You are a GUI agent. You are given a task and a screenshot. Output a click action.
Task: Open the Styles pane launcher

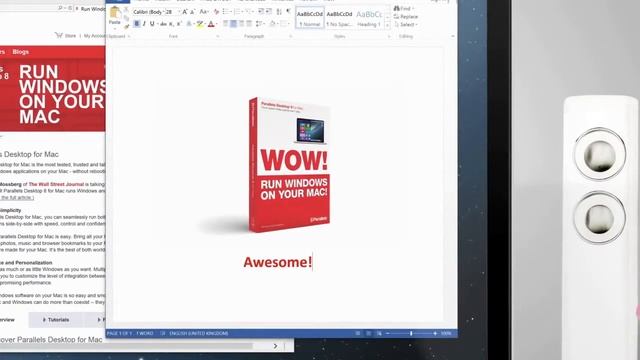pos(389,36)
